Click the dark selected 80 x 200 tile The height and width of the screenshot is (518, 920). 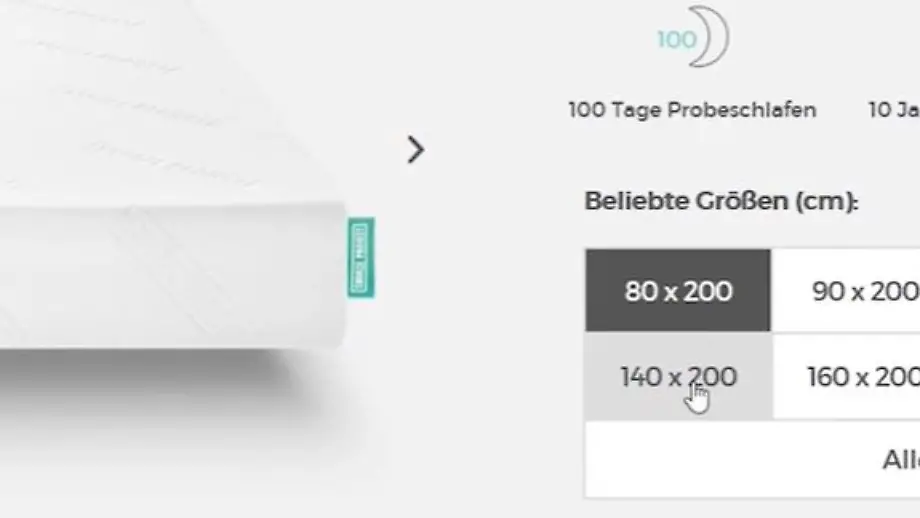678,290
